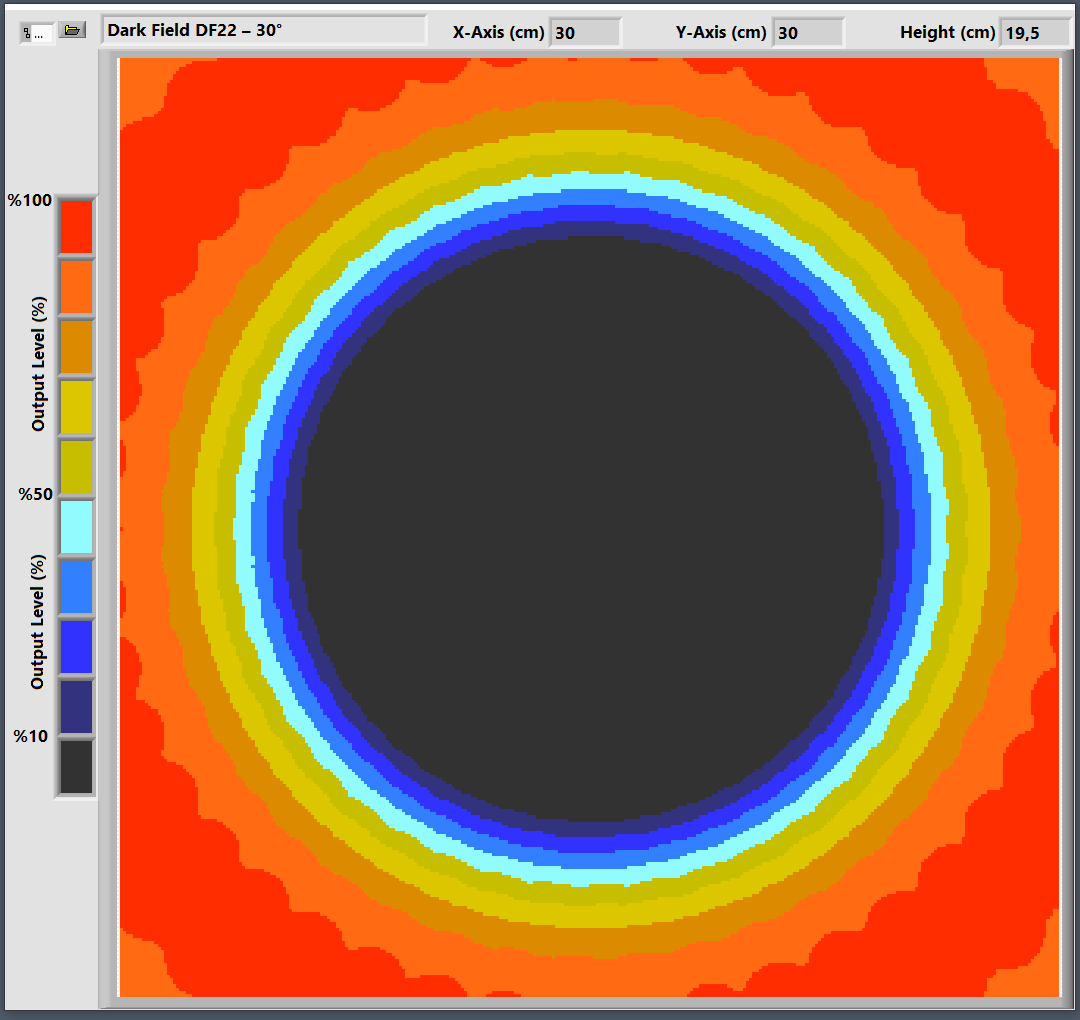Click the X-Axis (cm) label
1080x1020 pixels.
point(498,33)
